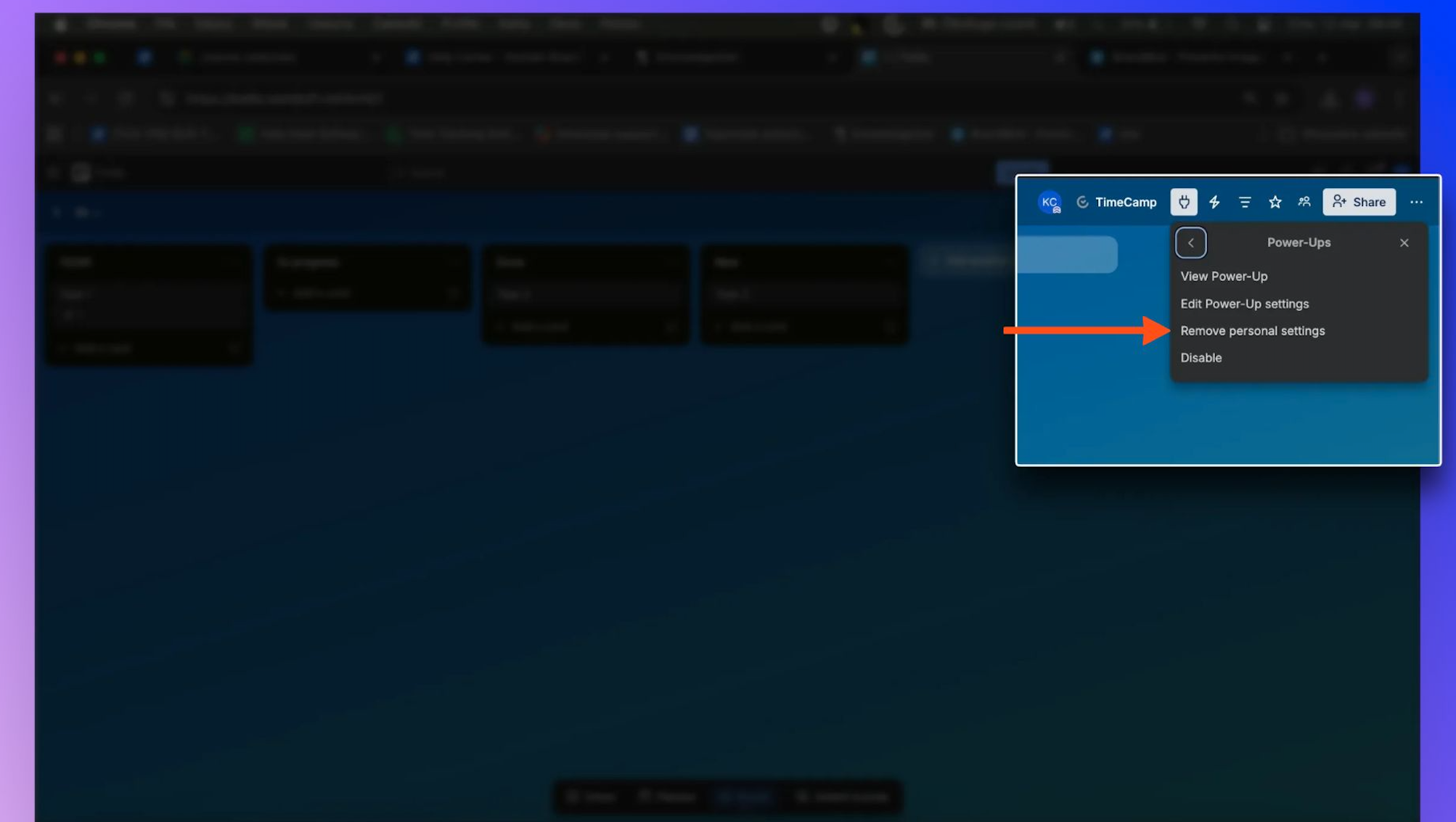
Task: Click Remove personal settings
Action: [1252, 330]
